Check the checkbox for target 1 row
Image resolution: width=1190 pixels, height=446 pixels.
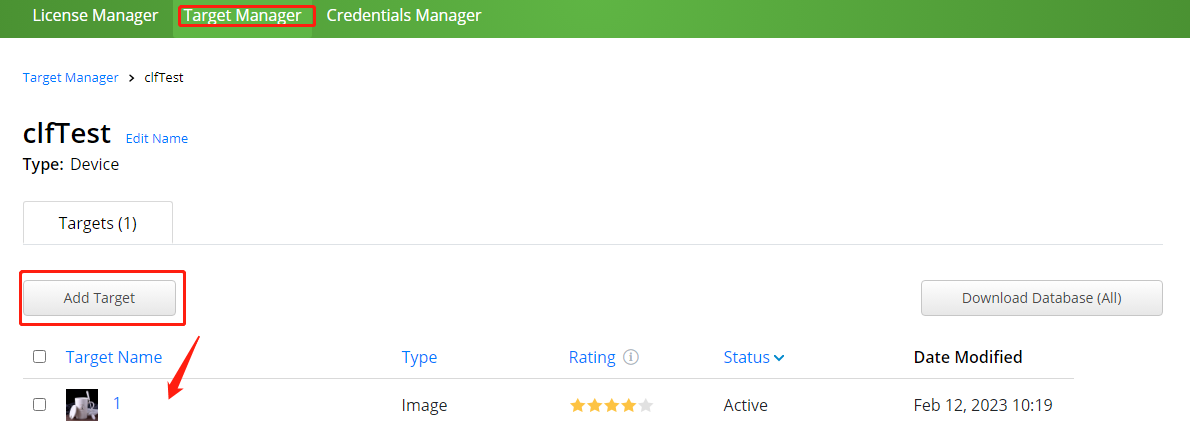39,405
